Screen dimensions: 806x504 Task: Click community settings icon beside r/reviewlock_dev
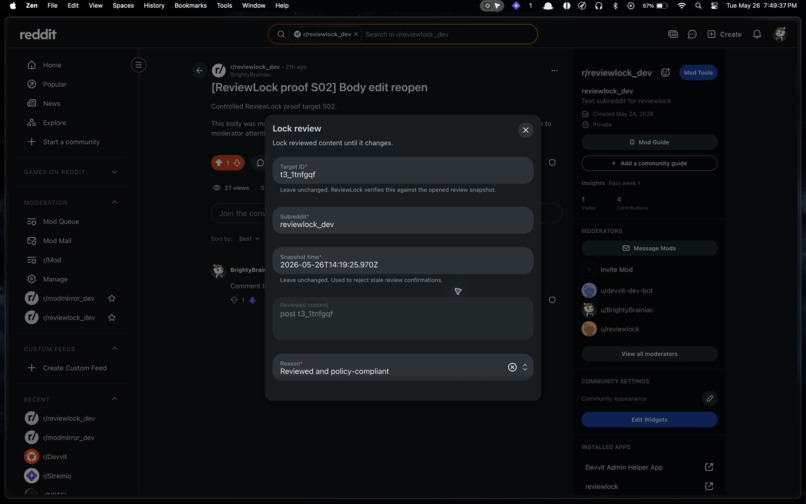click(665, 73)
